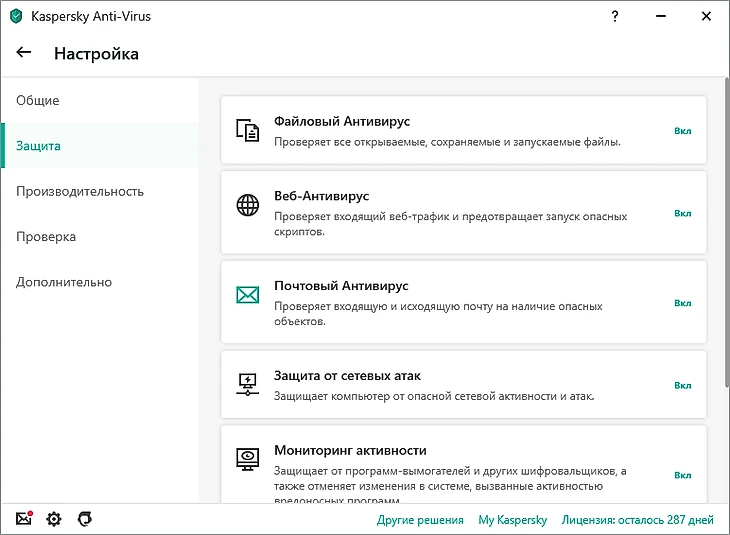This screenshot has width=730, height=535.
Task: Switch to the Общие settings section
Action: (38, 101)
